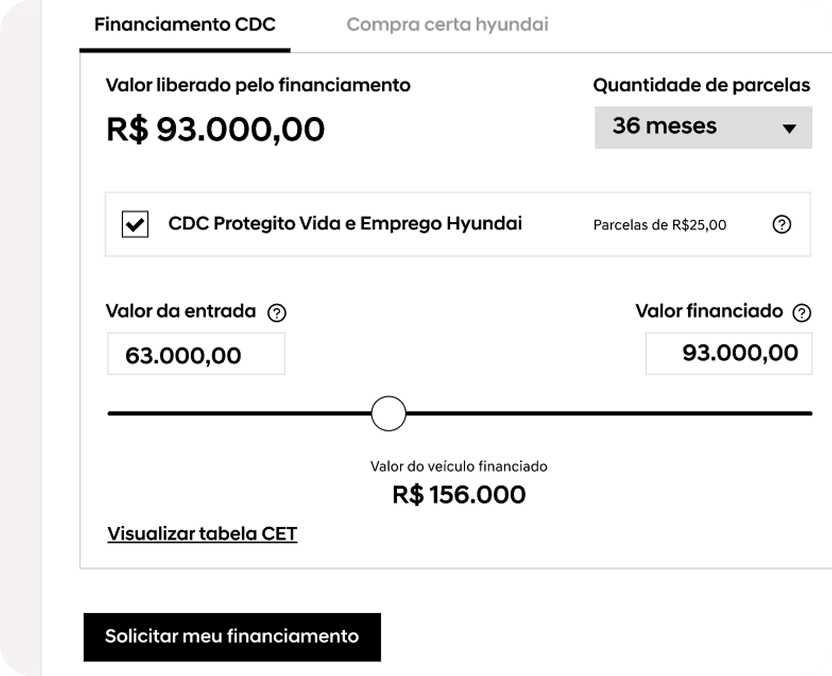The height and width of the screenshot is (676, 832).
Task: Switch to Financiamento CDC tab
Action: [184, 24]
